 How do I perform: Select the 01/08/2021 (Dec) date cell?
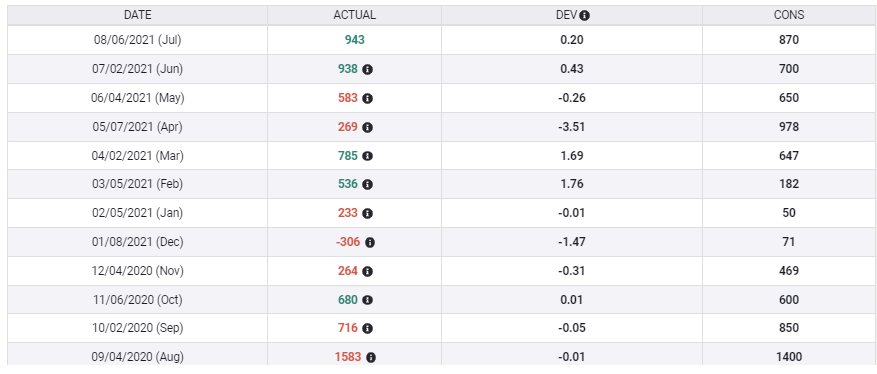[x=138, y=242]
